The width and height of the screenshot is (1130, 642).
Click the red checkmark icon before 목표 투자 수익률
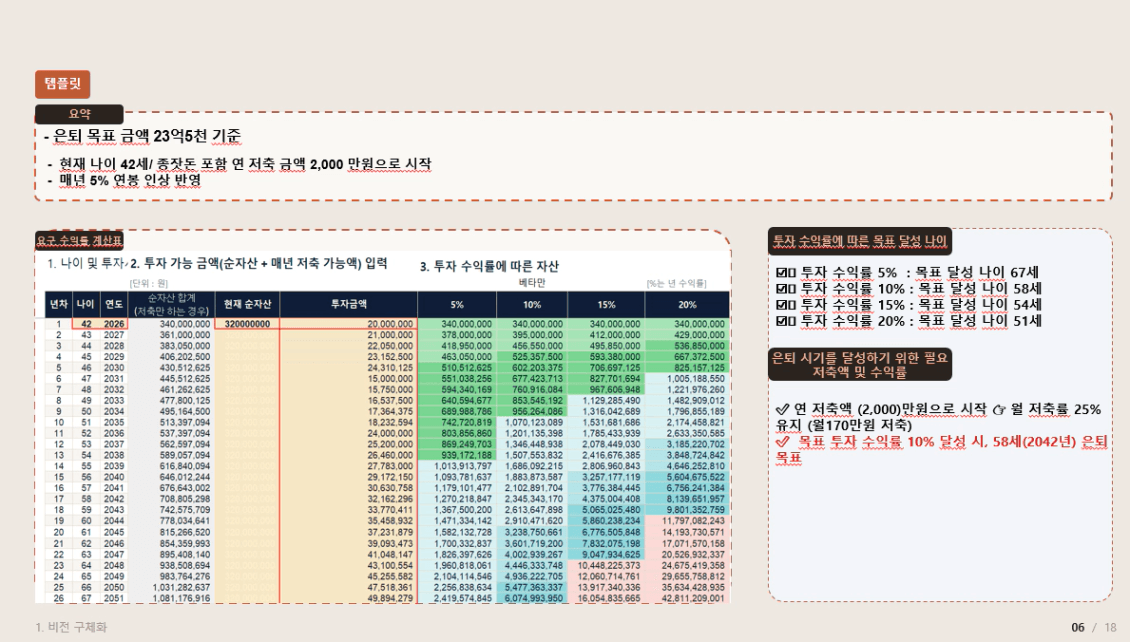click(783, 442)
